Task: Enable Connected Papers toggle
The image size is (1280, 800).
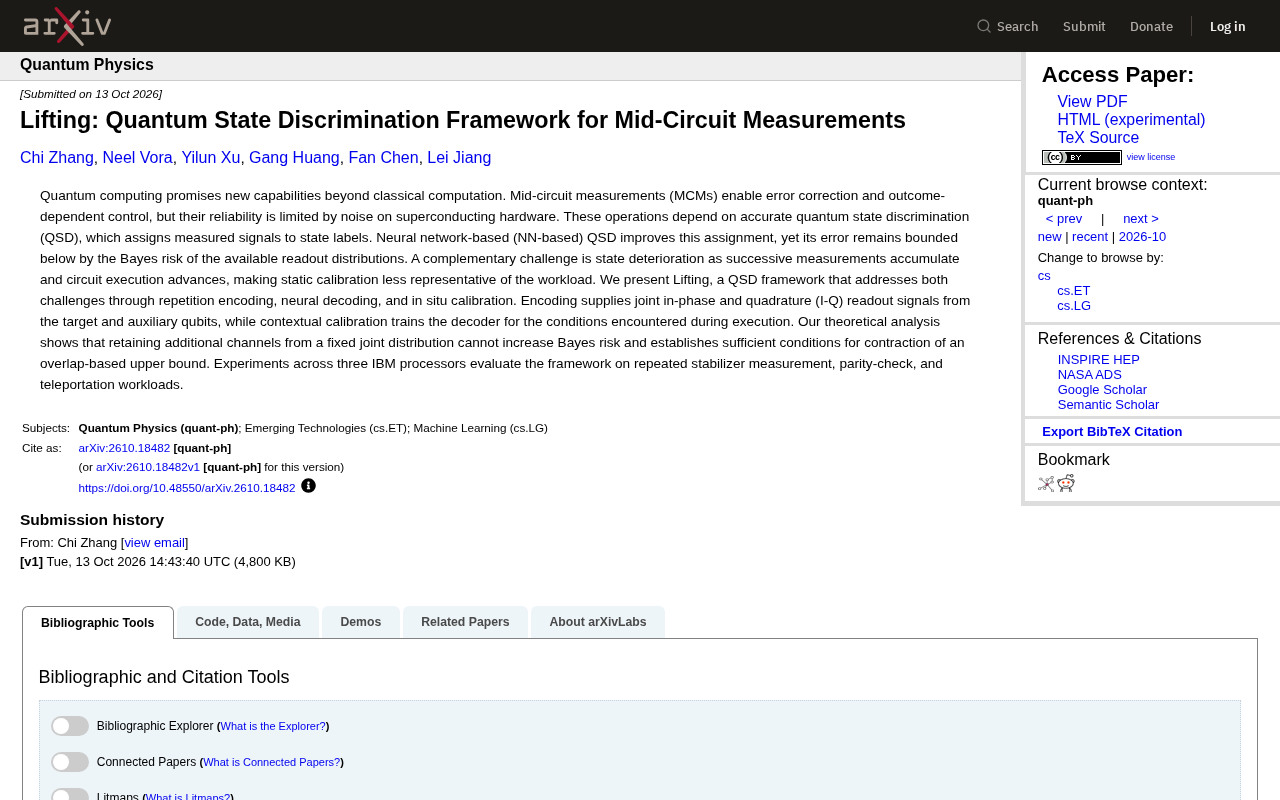Action: [70, 762]
